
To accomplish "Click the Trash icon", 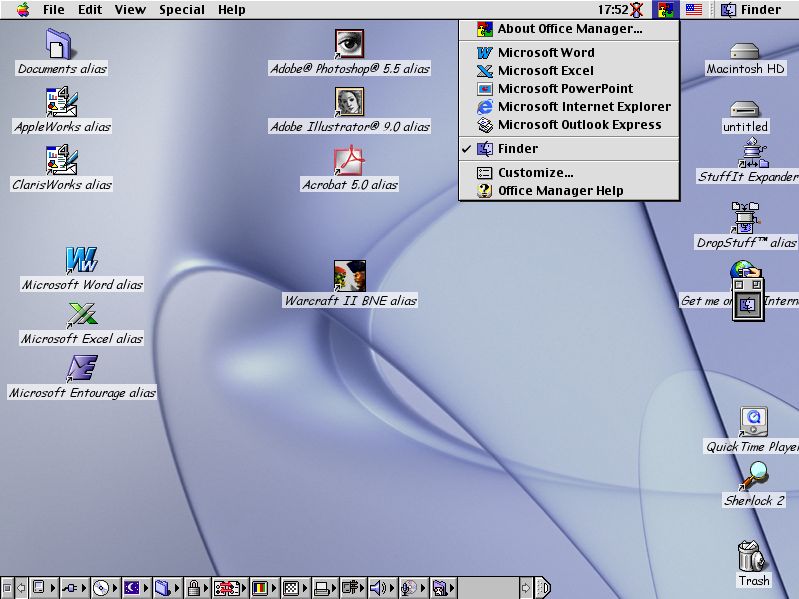I will [x=753, y=556].
